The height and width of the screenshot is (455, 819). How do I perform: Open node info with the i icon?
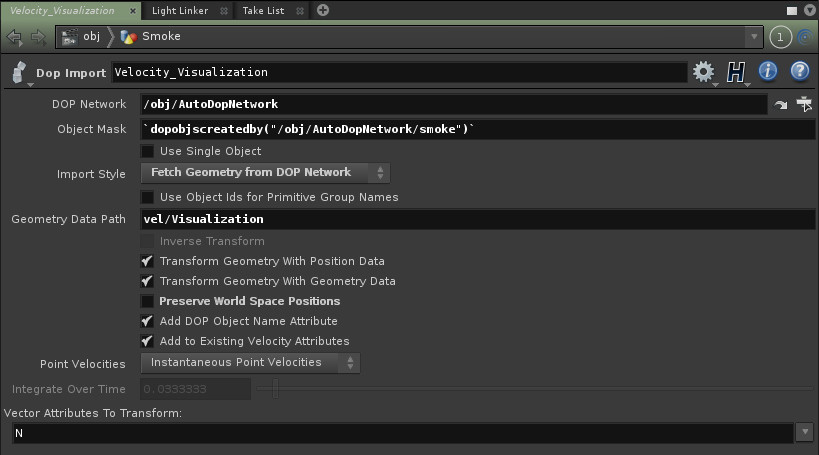click(768, 71)
